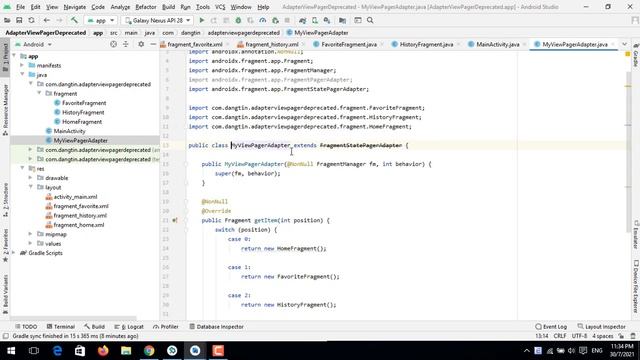Click the editor vertical scrollbar
The image size is (640, 360).
point(629,152)
